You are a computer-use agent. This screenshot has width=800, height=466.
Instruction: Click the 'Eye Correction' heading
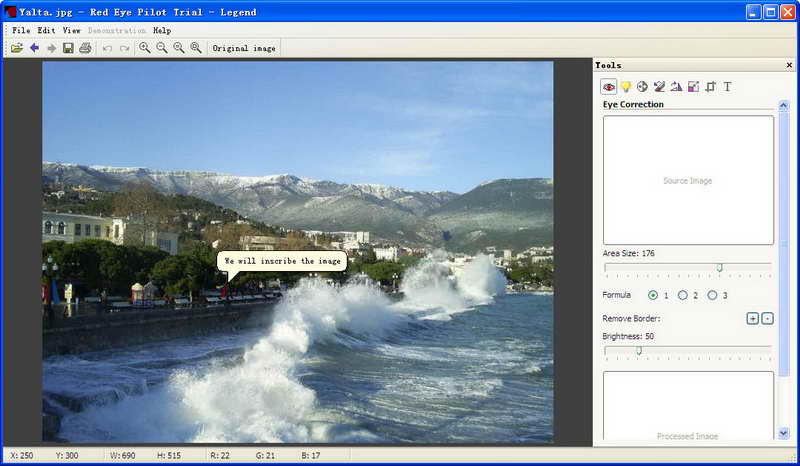pyautogui.click(x=633, y=104)
